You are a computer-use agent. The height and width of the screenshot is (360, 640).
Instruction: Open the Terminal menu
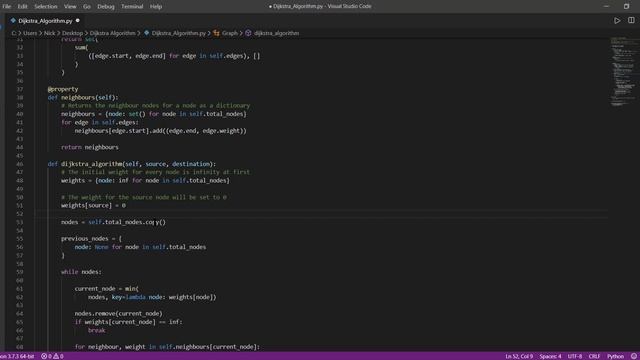pos(132,7)
